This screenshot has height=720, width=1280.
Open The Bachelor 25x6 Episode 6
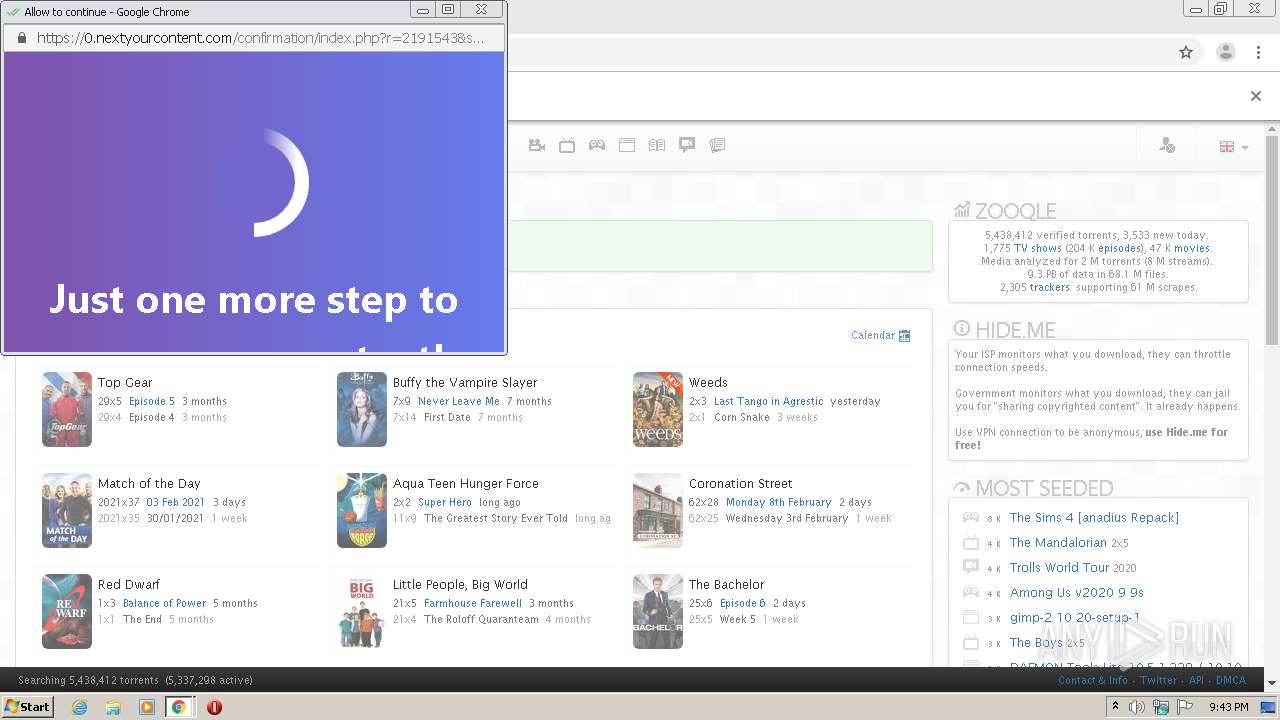pyautogui.click(x=743, y=603)
